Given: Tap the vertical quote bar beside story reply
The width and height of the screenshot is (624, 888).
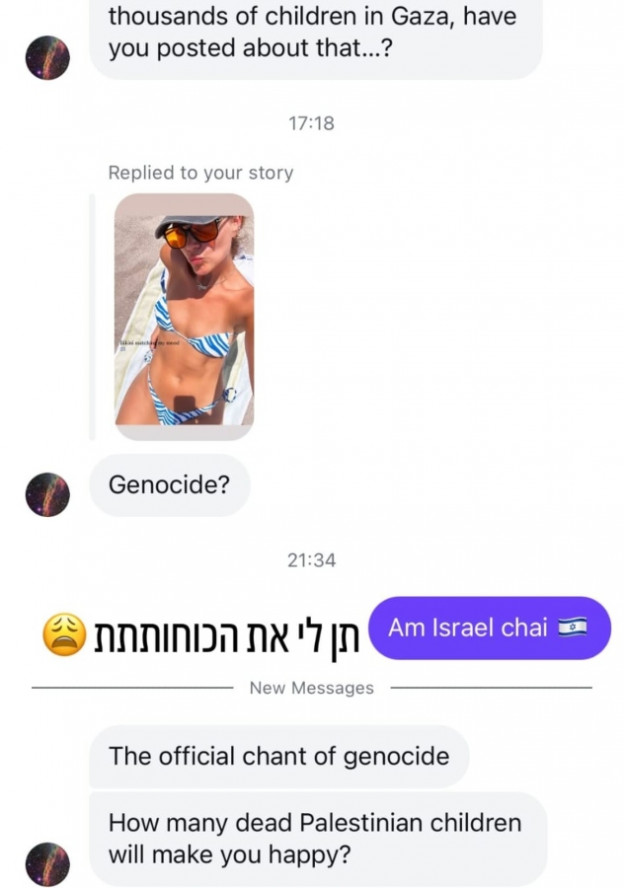Looking at the screenshot, I should coord(92,317).
